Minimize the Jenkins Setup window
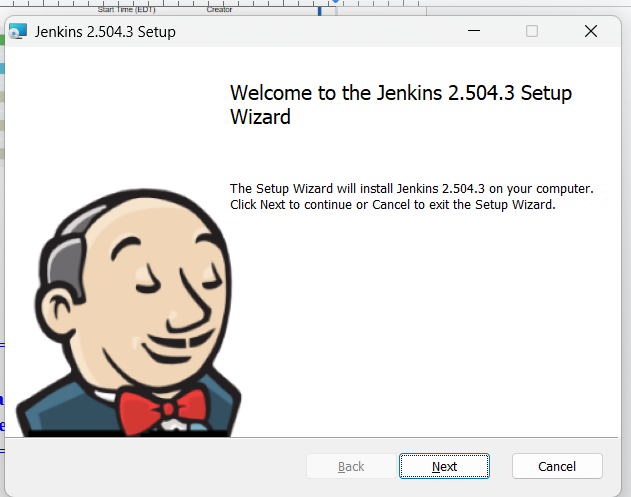The image size is (631, 497). point(473,31)
